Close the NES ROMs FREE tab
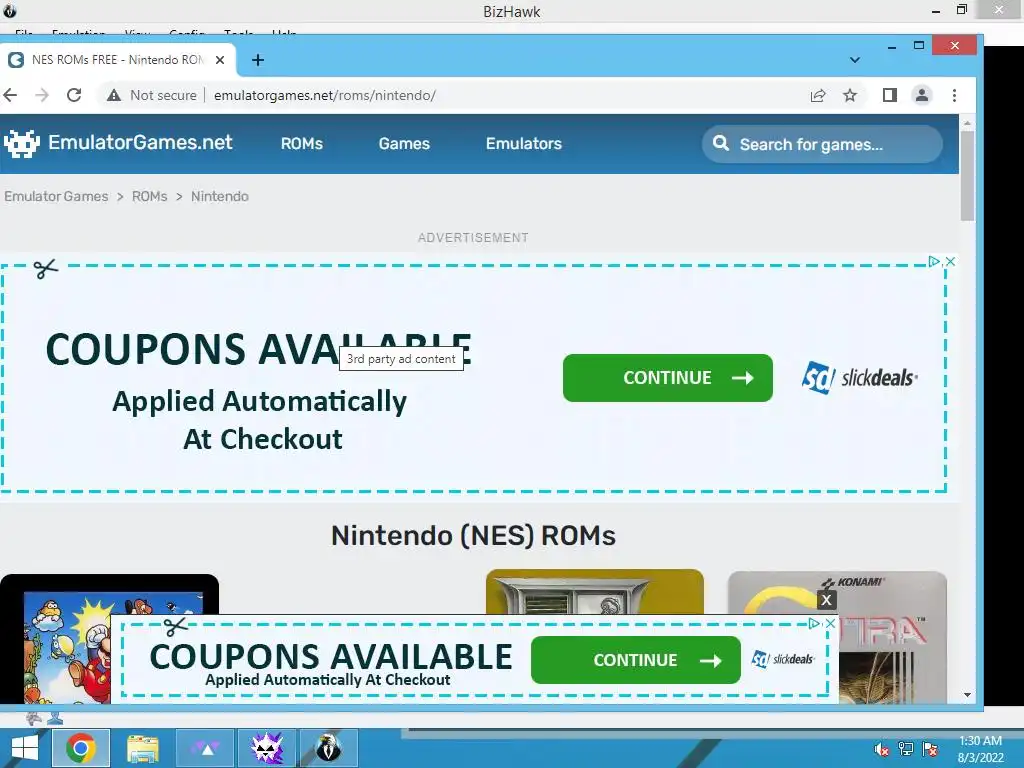Image resolution: width=1024 pixels, height=768 pixels. (x=220, y=60)
